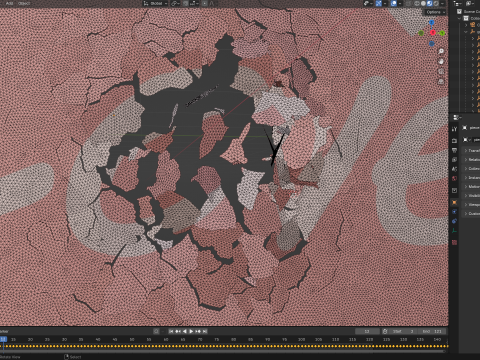Viewport: 480px width, 360px height.
Task: Click the bright green Y axis gizmo ball
Action: pos(442,33)
